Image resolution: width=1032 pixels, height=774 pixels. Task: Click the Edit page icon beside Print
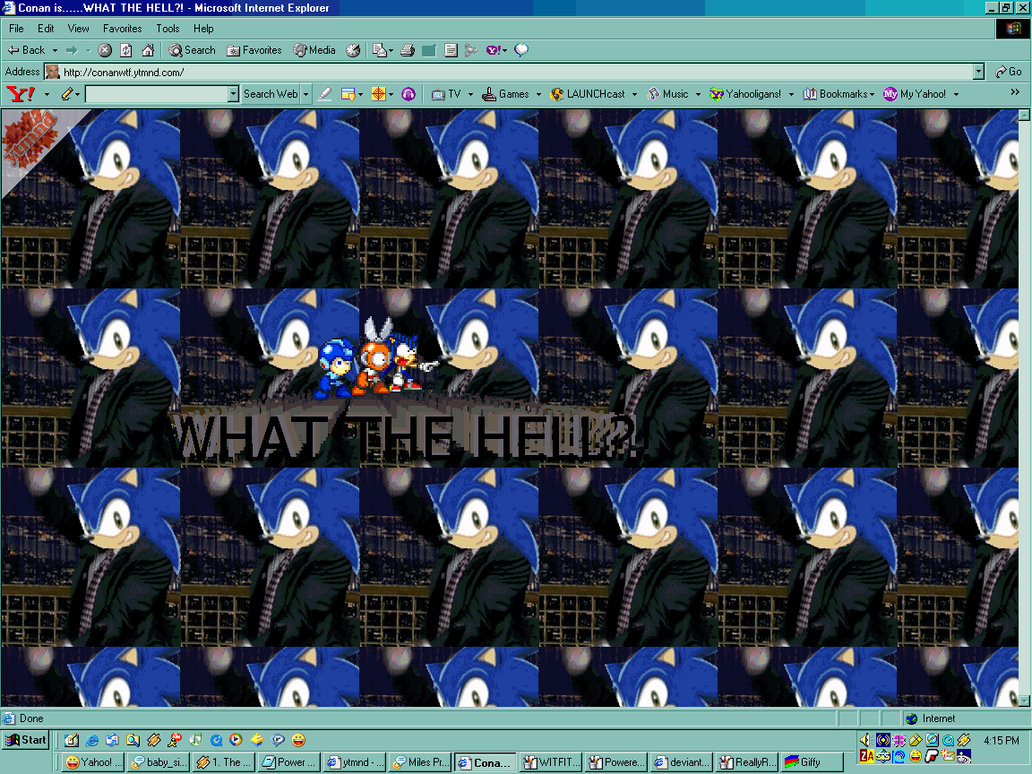coord(429,50)
